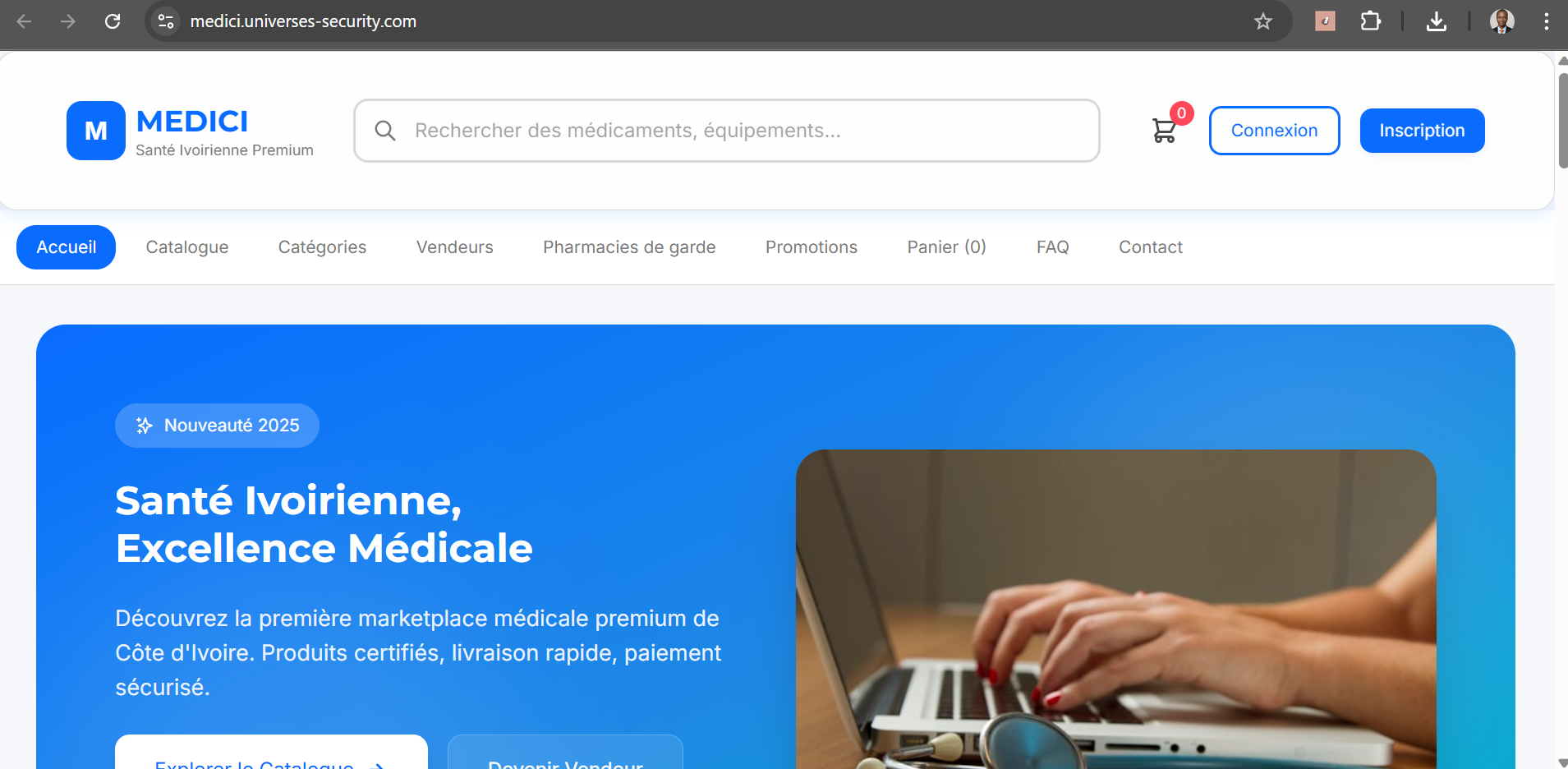Image resolution: width=1568 pixels, height=769 pixels.
Task: Open the browser extensions puzzle icon
Action: coord(1371,21)
